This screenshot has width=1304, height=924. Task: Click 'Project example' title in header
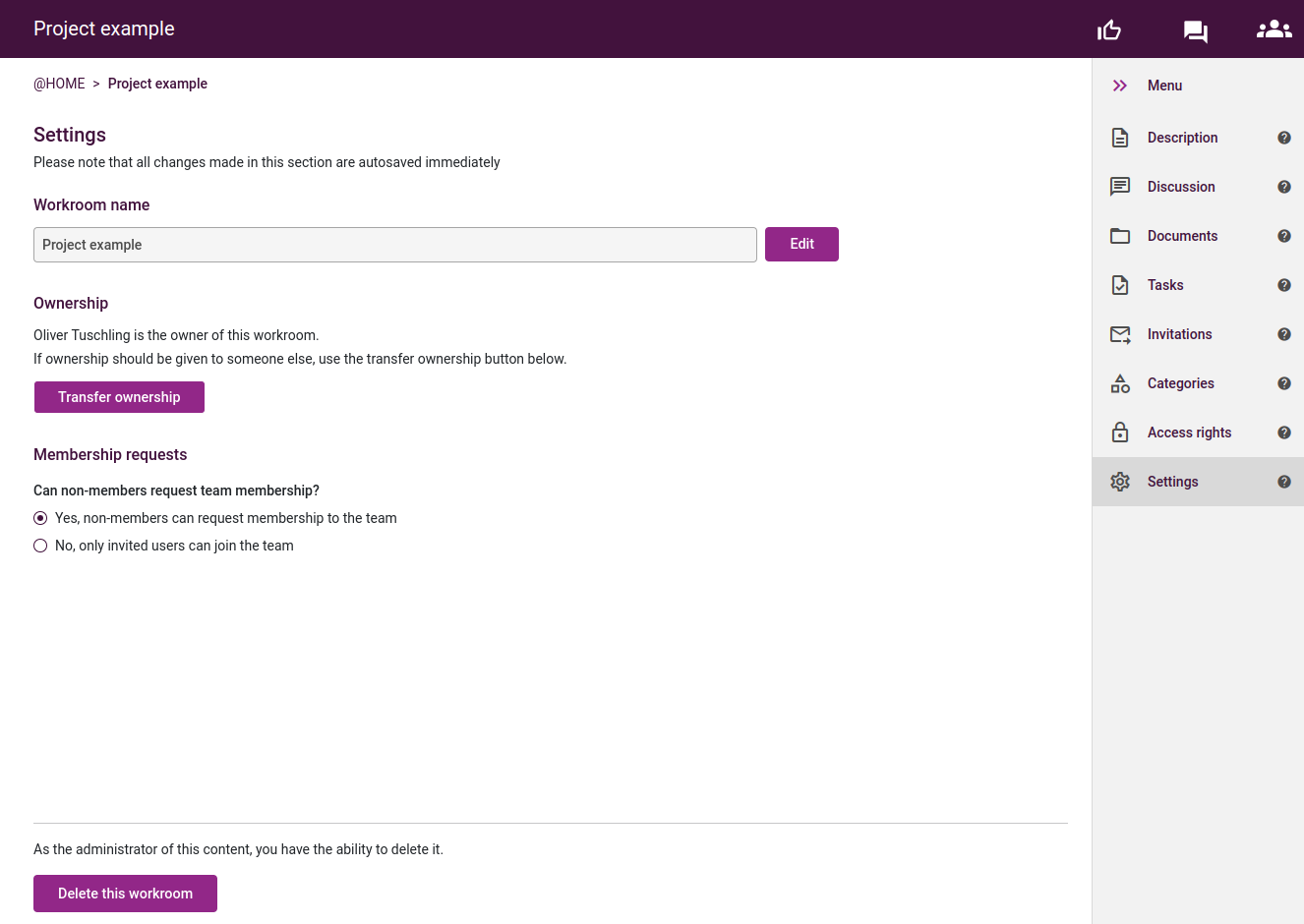[x=104, y=29]
